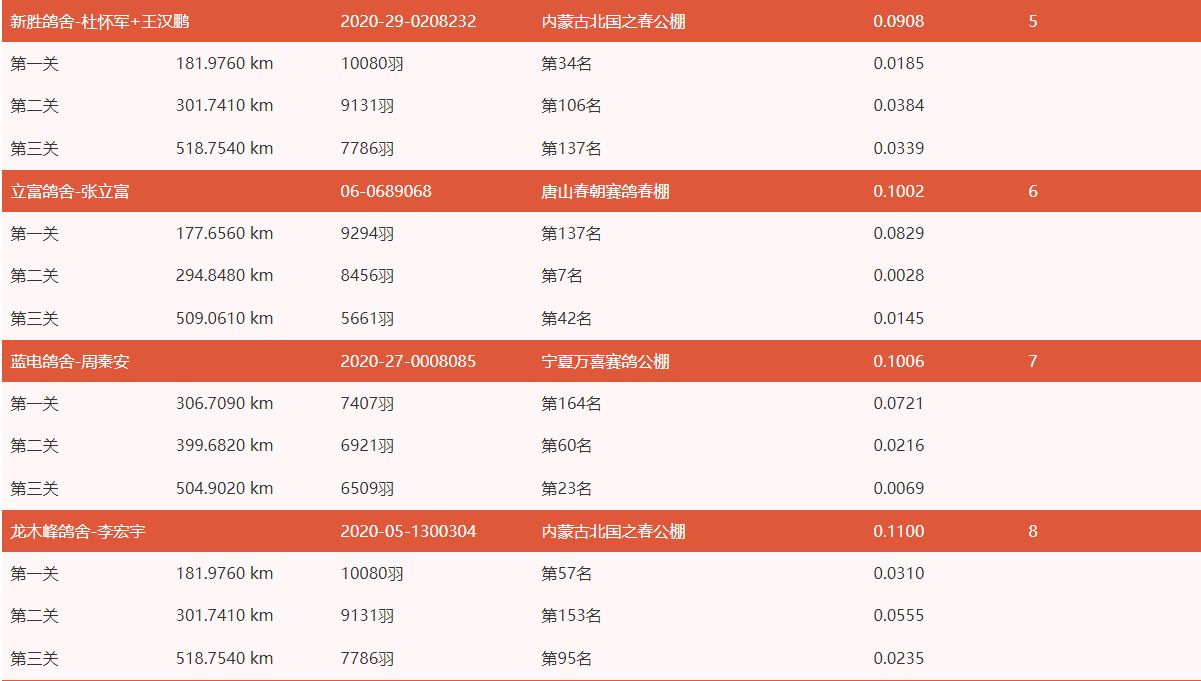Click 内蒙古北国之春公棚 in the 新胜鸽舍 header row

click(x=613, y=21)
